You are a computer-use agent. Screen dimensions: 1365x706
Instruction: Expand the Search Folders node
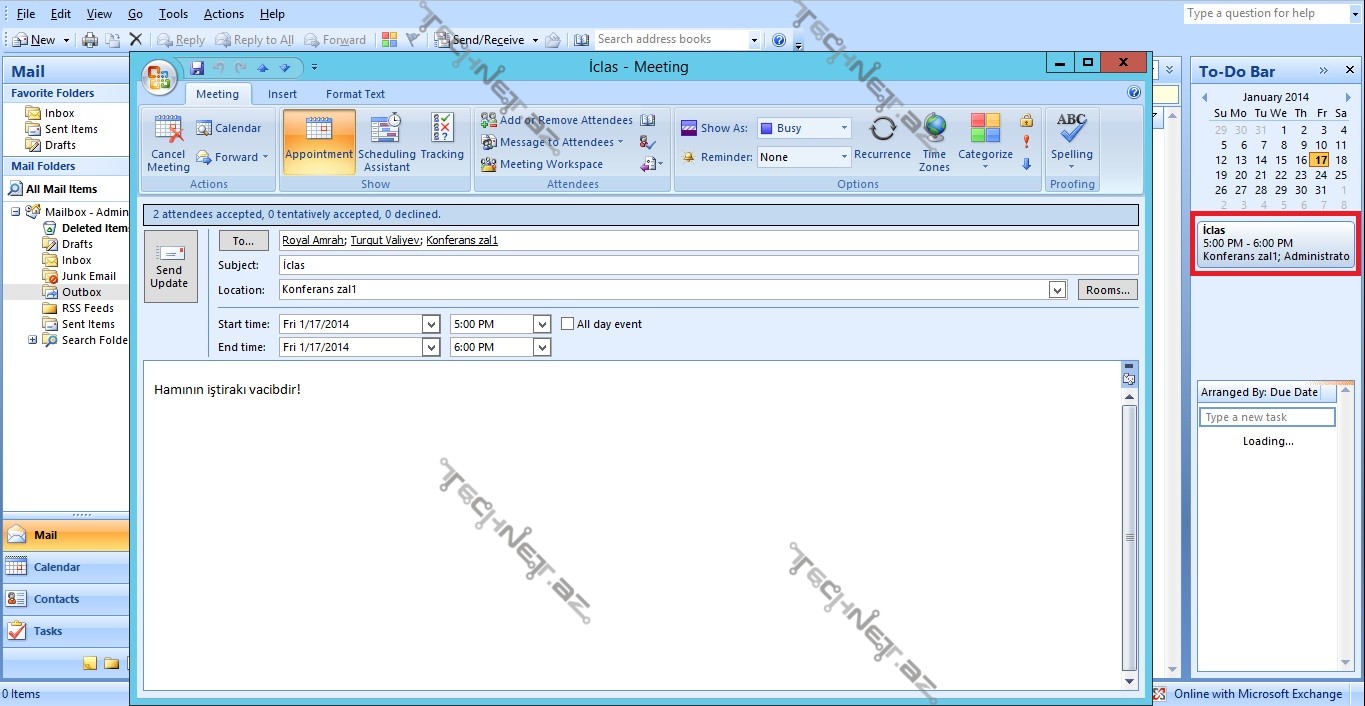pos(32,340)
